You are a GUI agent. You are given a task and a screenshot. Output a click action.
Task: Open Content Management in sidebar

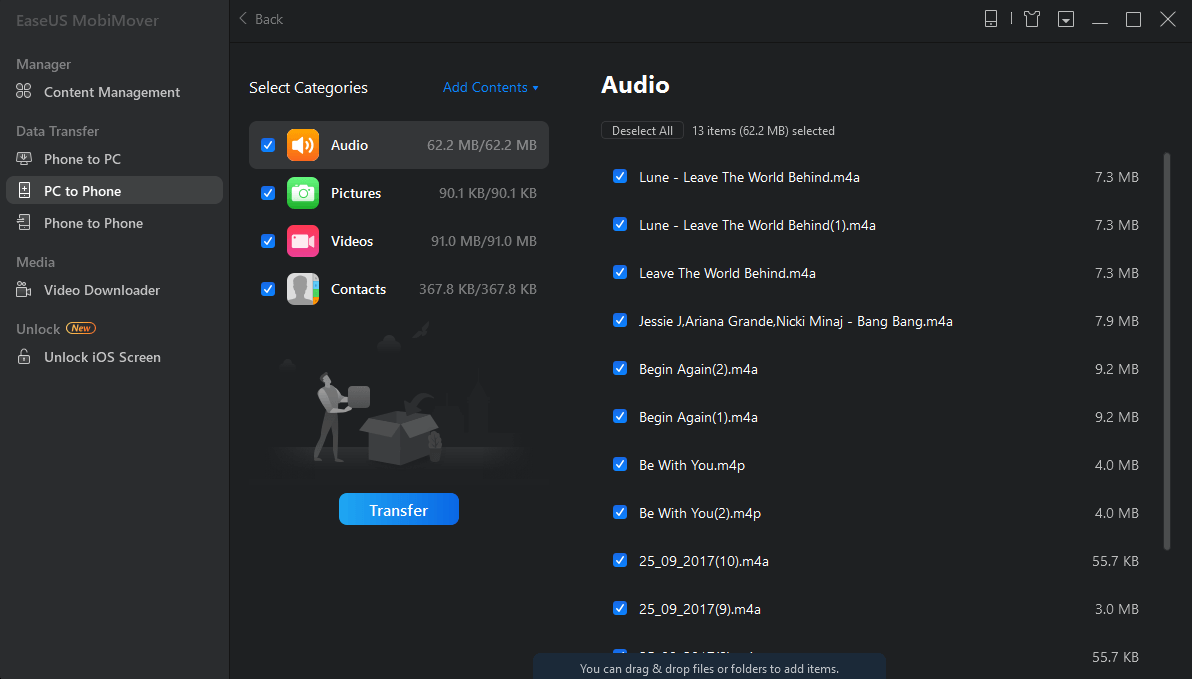[110, 92]
